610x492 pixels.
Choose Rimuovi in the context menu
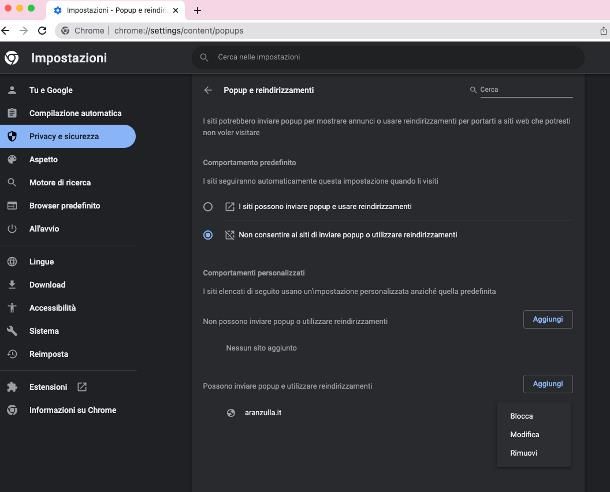point(534,453)
